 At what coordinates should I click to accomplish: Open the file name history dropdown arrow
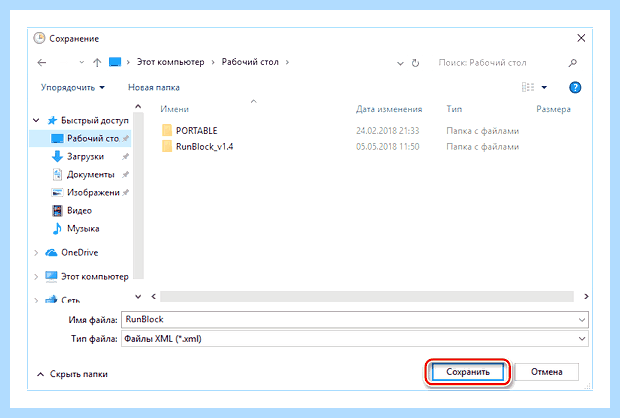click(x=582, y=320)
